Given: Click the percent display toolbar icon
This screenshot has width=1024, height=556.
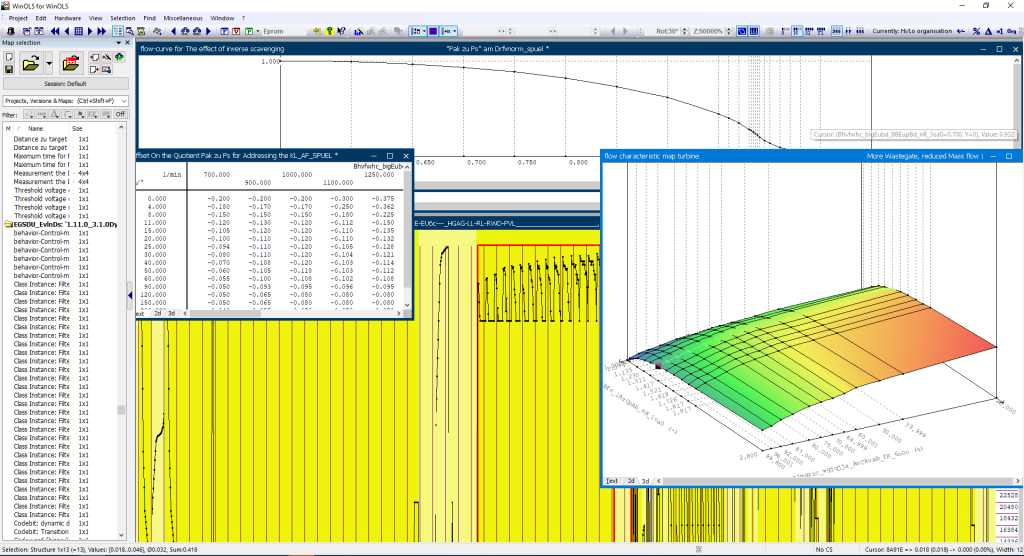Looking at the screenshot, I should tap(976, 31).
